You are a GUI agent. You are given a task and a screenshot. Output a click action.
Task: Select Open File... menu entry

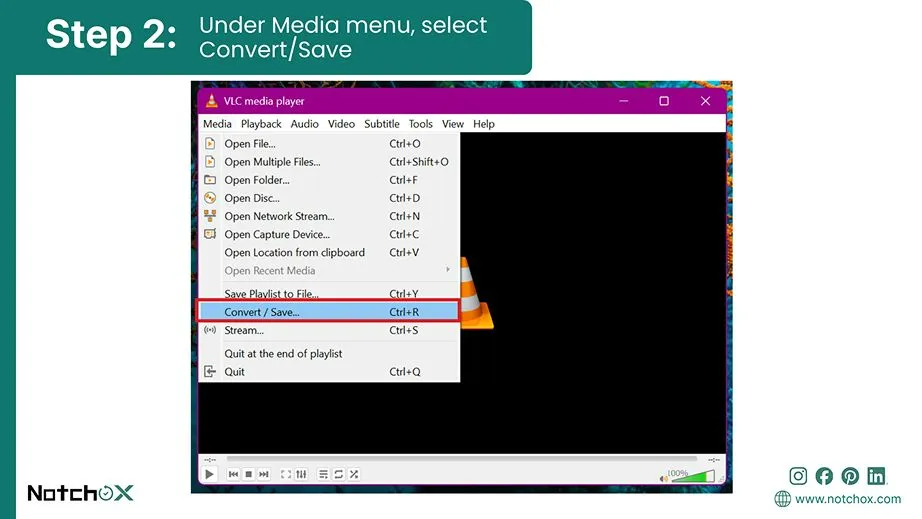[x=329, y=143]
